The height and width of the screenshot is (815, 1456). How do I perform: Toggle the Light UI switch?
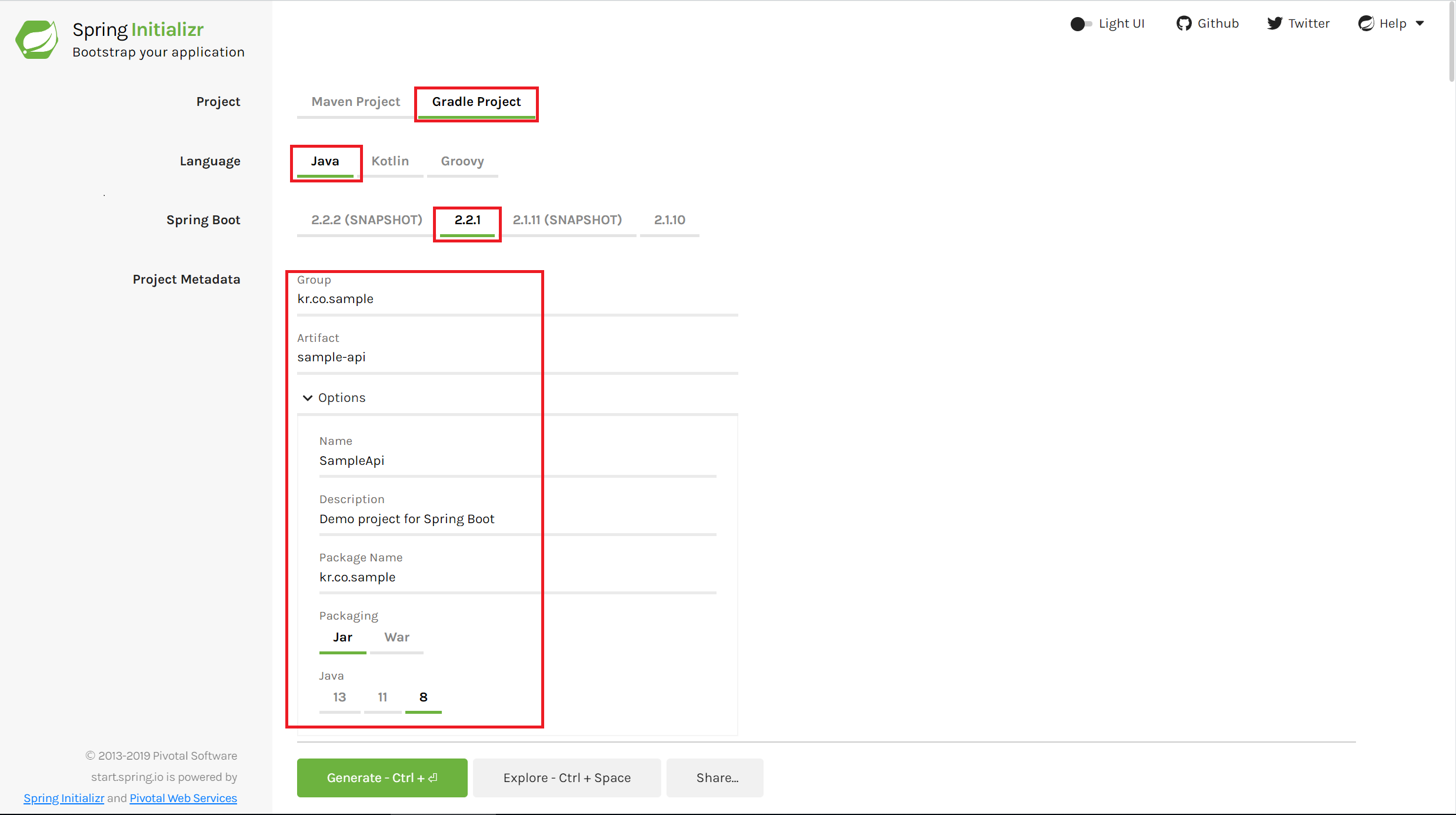(1081, 24)
